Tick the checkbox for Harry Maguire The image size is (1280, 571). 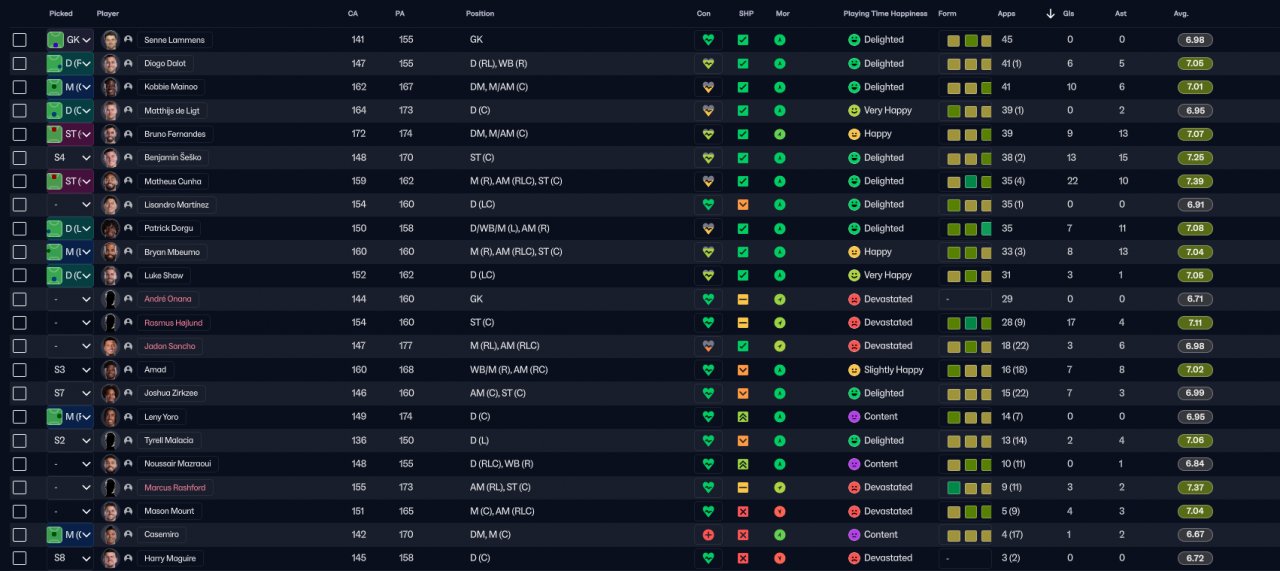coord(20,558)
